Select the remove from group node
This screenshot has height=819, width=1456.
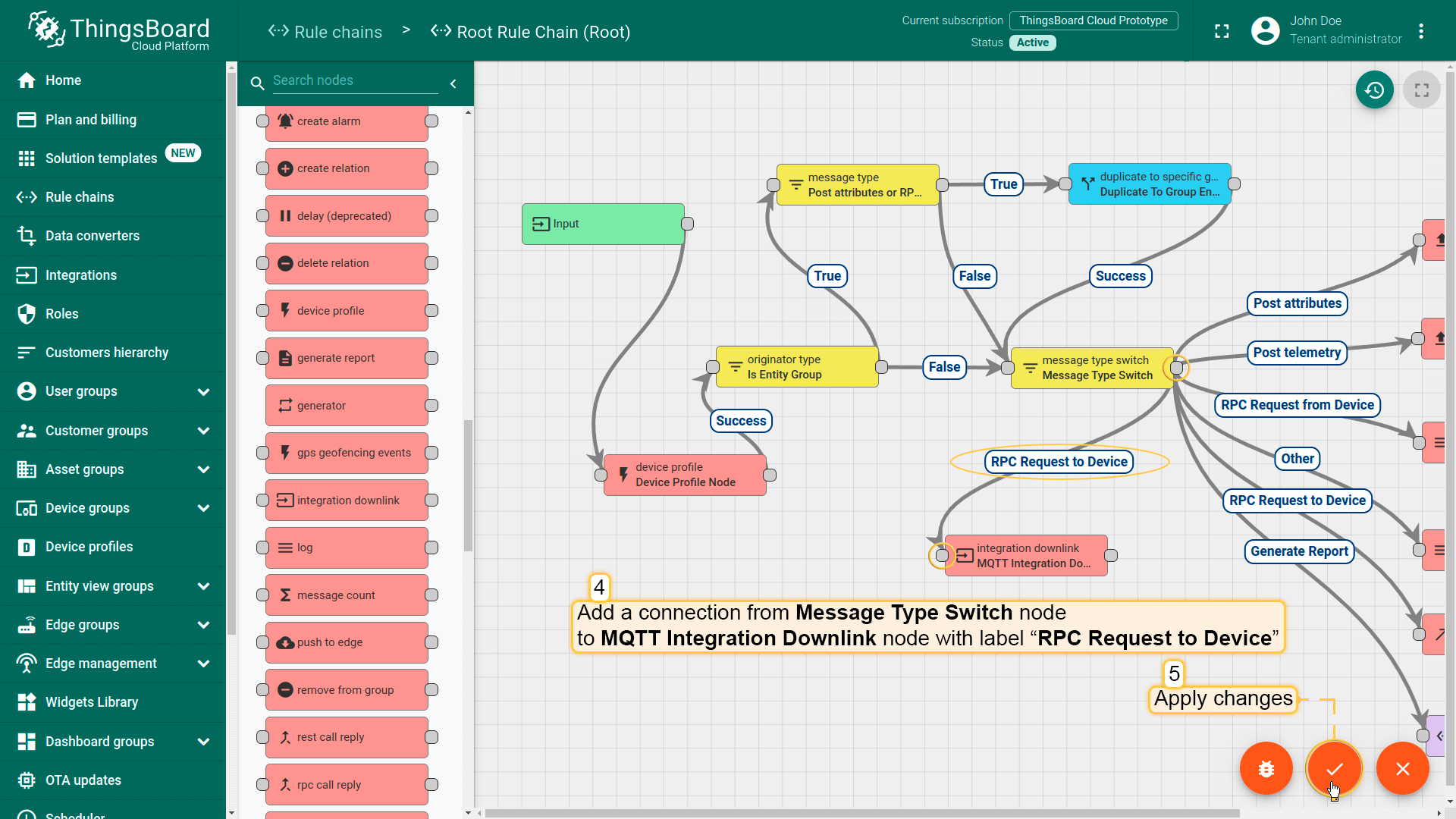[x=347, y=690]
